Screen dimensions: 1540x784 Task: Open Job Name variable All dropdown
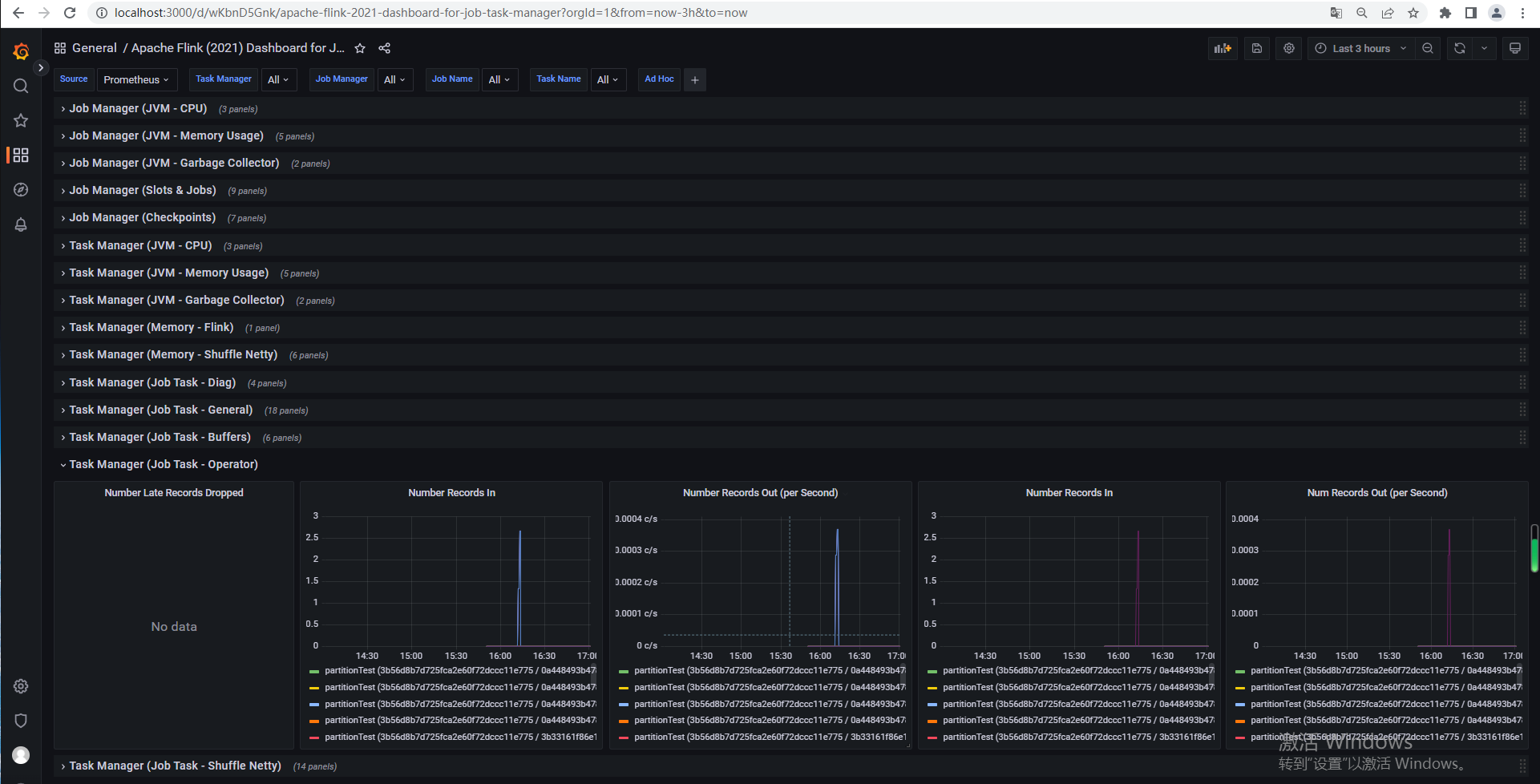pyautogui.click(x=499, y=79)
